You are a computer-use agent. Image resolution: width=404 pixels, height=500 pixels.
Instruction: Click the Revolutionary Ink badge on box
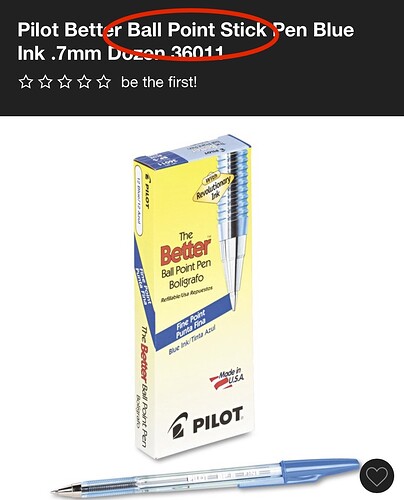point(213,187)
